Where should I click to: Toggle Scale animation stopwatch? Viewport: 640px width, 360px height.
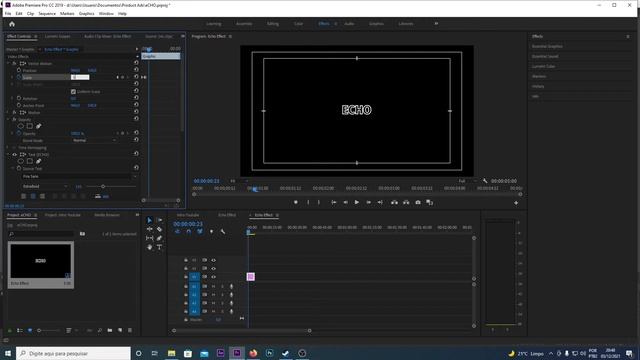pyautogui.click(x=19, y=77)
